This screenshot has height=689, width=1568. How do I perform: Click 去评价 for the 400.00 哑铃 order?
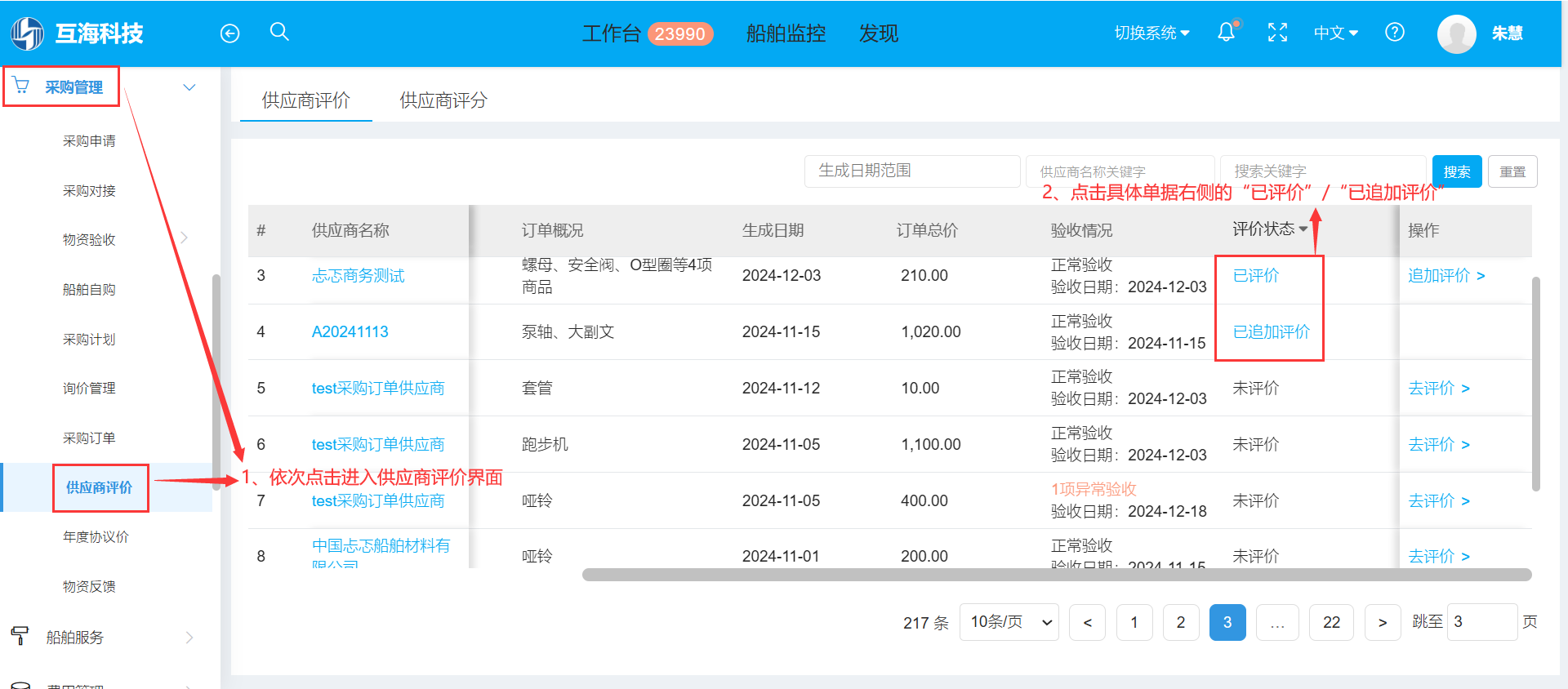click(x=1439, y=501)
